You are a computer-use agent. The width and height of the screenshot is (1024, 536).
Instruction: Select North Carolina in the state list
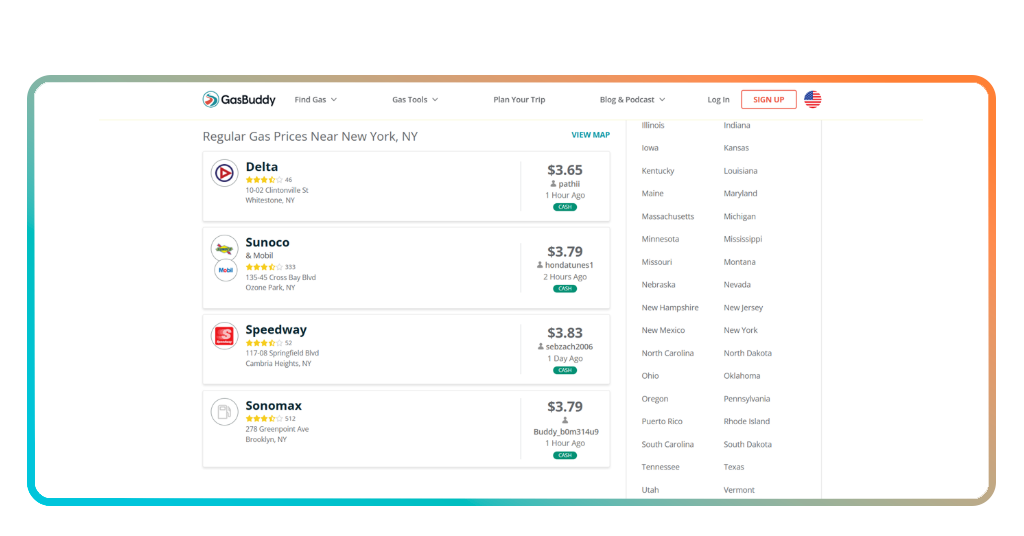667,353
